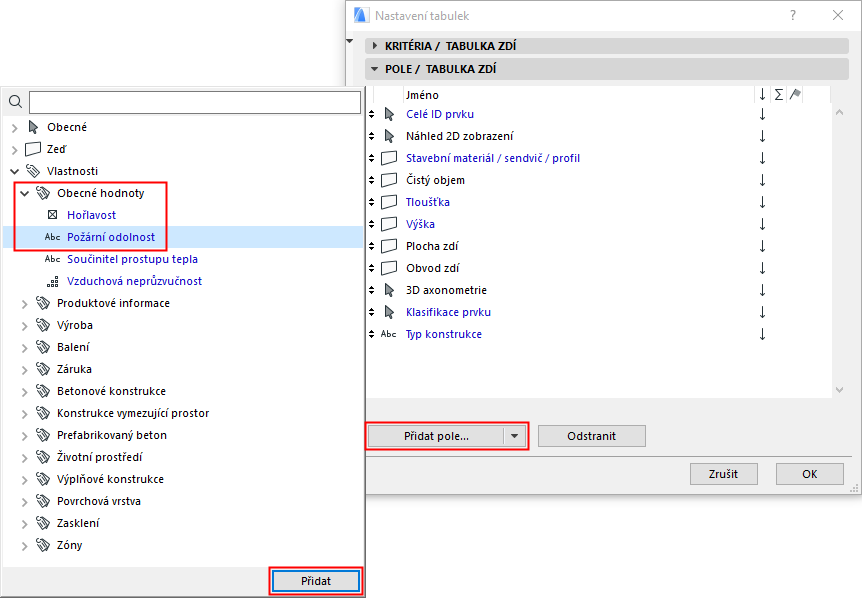Open the Přidat pole dropdown arrow
Screen dimensions: 862x598
coord(515,436)
